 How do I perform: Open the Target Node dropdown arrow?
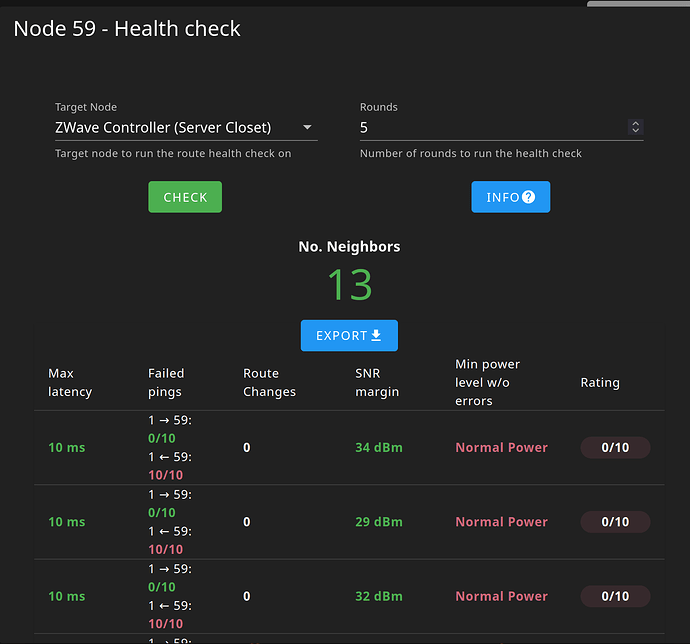click(307, 128)
